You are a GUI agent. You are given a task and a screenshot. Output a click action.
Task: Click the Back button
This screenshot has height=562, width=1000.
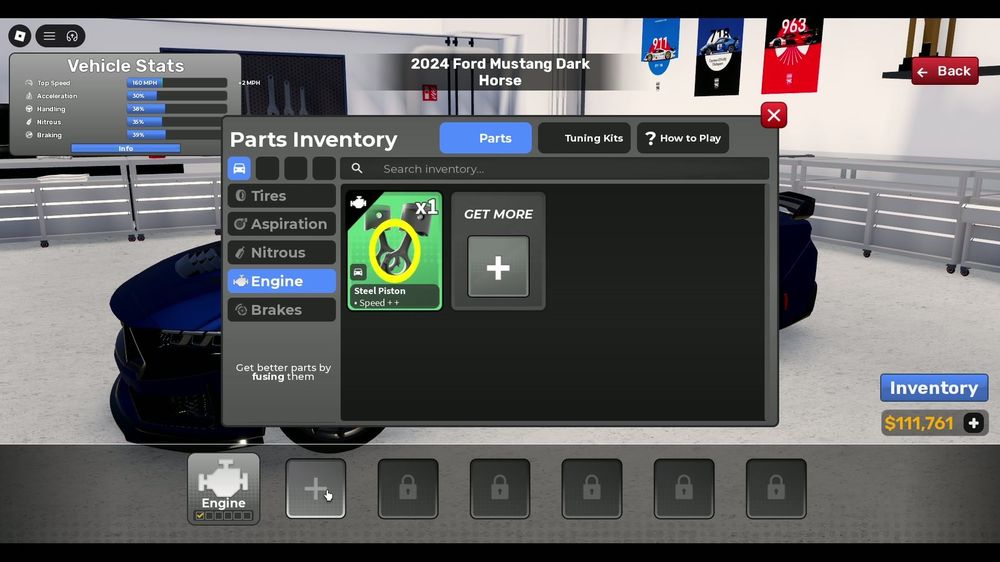[x=945, y=71]
